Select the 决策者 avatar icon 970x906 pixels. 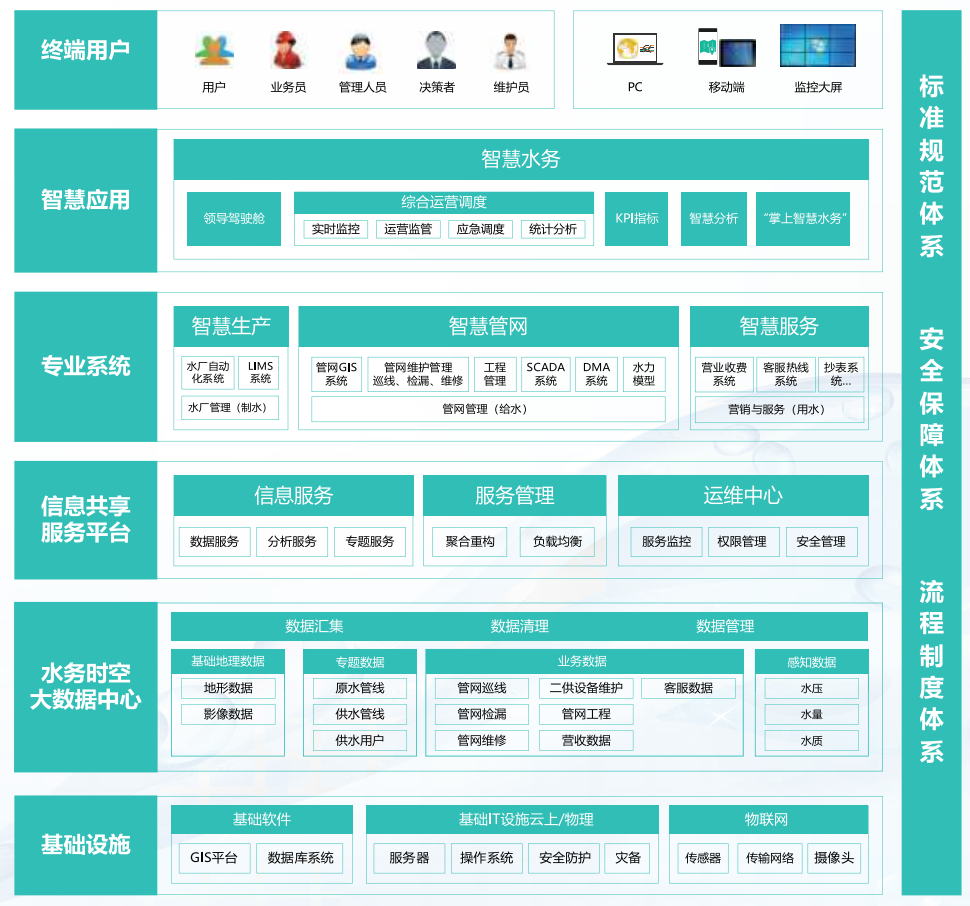pyautogui.click(x=436, y=50)
